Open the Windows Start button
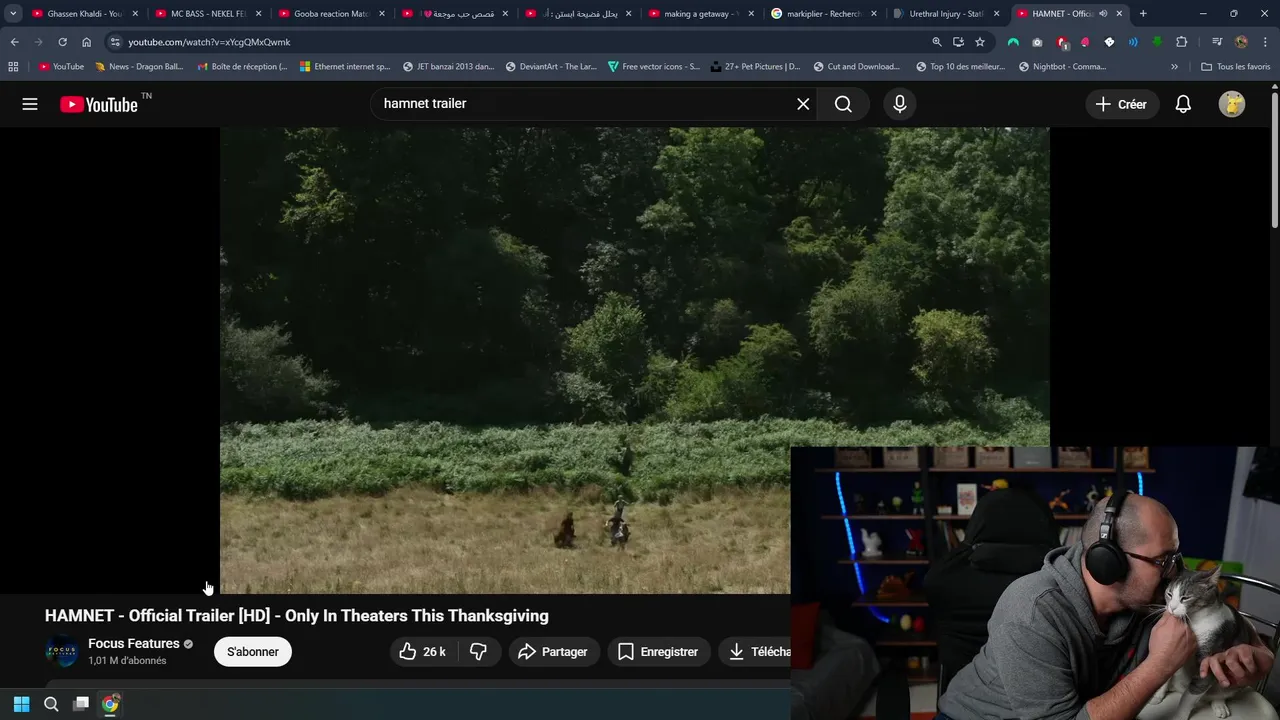 tap(21, 704)
